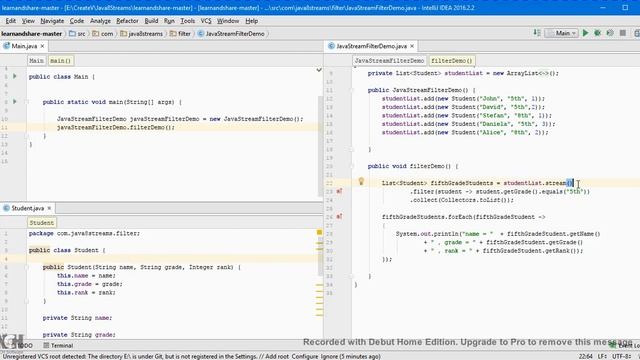Image resolution: width=640 pixels, height=360 pixels.
Task: Open the Refactor menu
Action: click(127, 21)
